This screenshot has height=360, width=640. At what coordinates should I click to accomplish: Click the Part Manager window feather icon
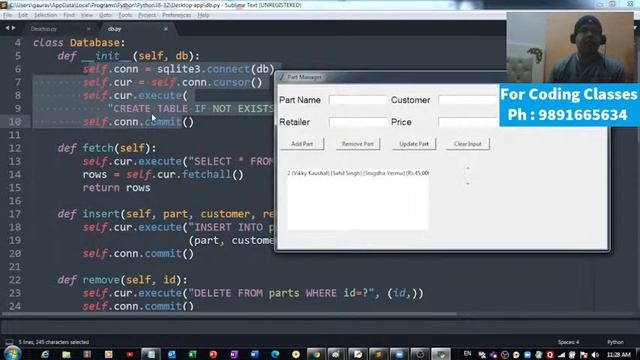coord(281,77)
